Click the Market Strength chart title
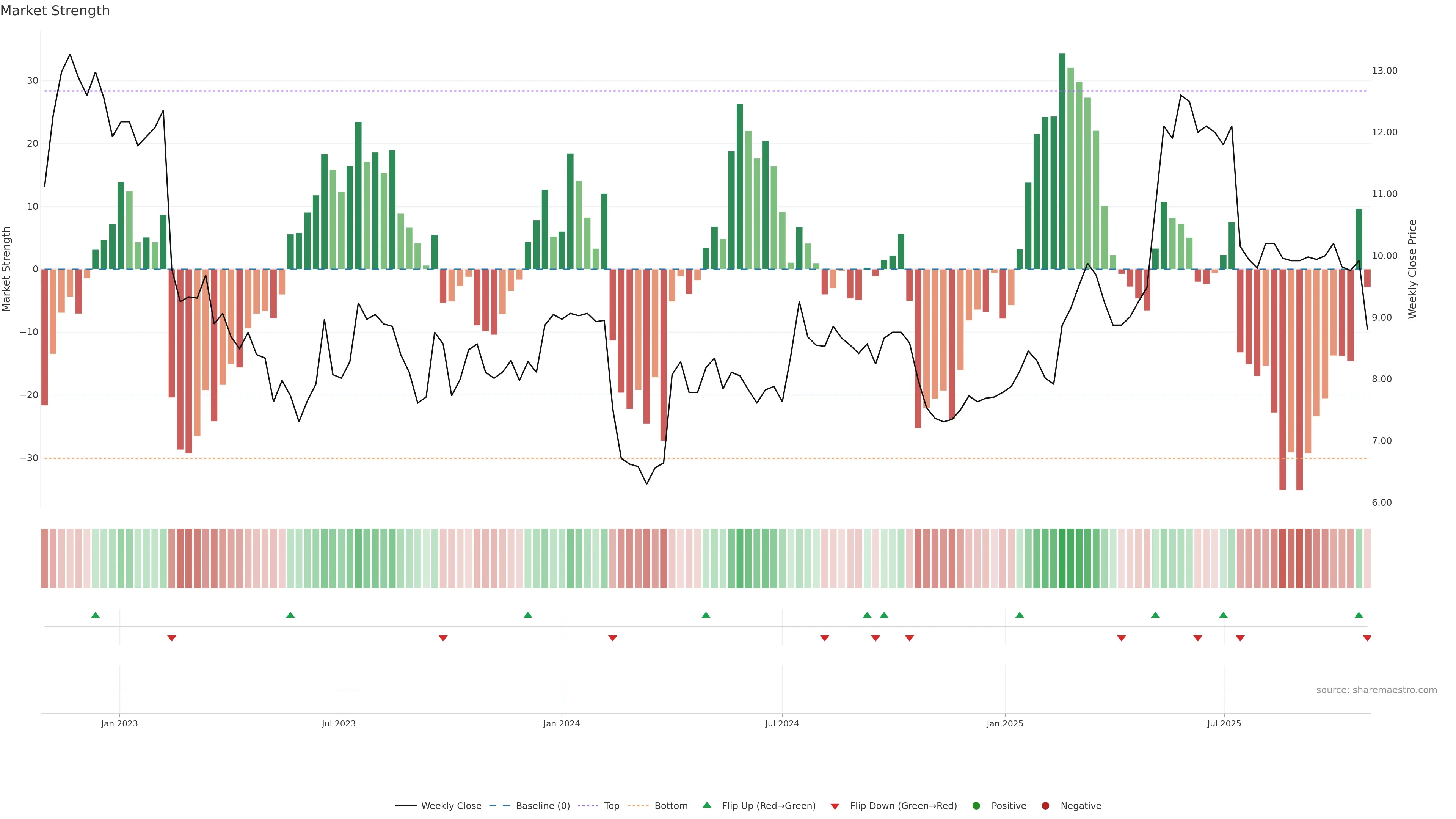 pos(55,11)
